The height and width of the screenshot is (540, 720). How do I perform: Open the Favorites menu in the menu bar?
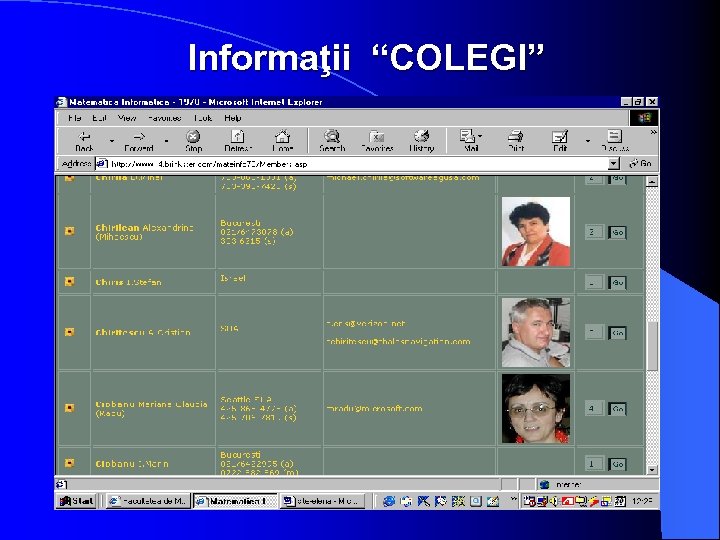(164, 118)
